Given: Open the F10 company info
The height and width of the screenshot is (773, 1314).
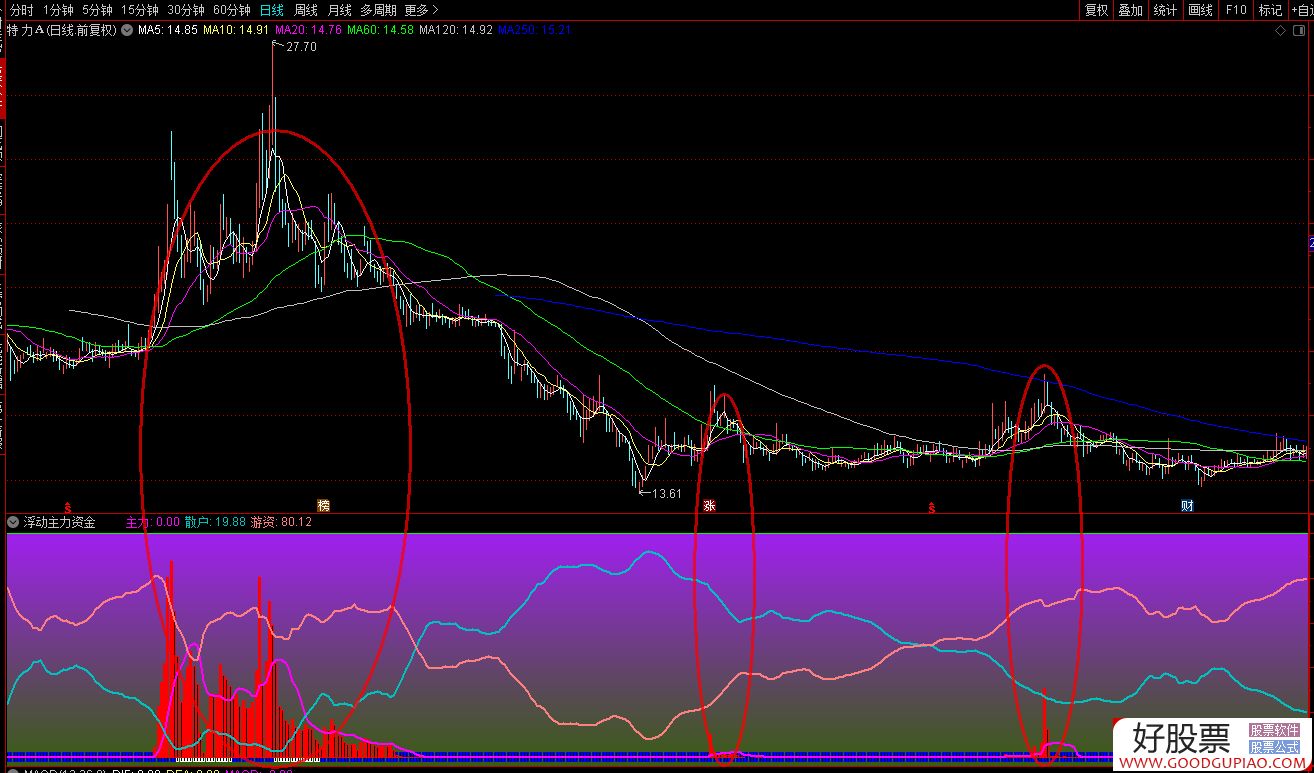Looking at the screenshot, I should click(1236, 10).
